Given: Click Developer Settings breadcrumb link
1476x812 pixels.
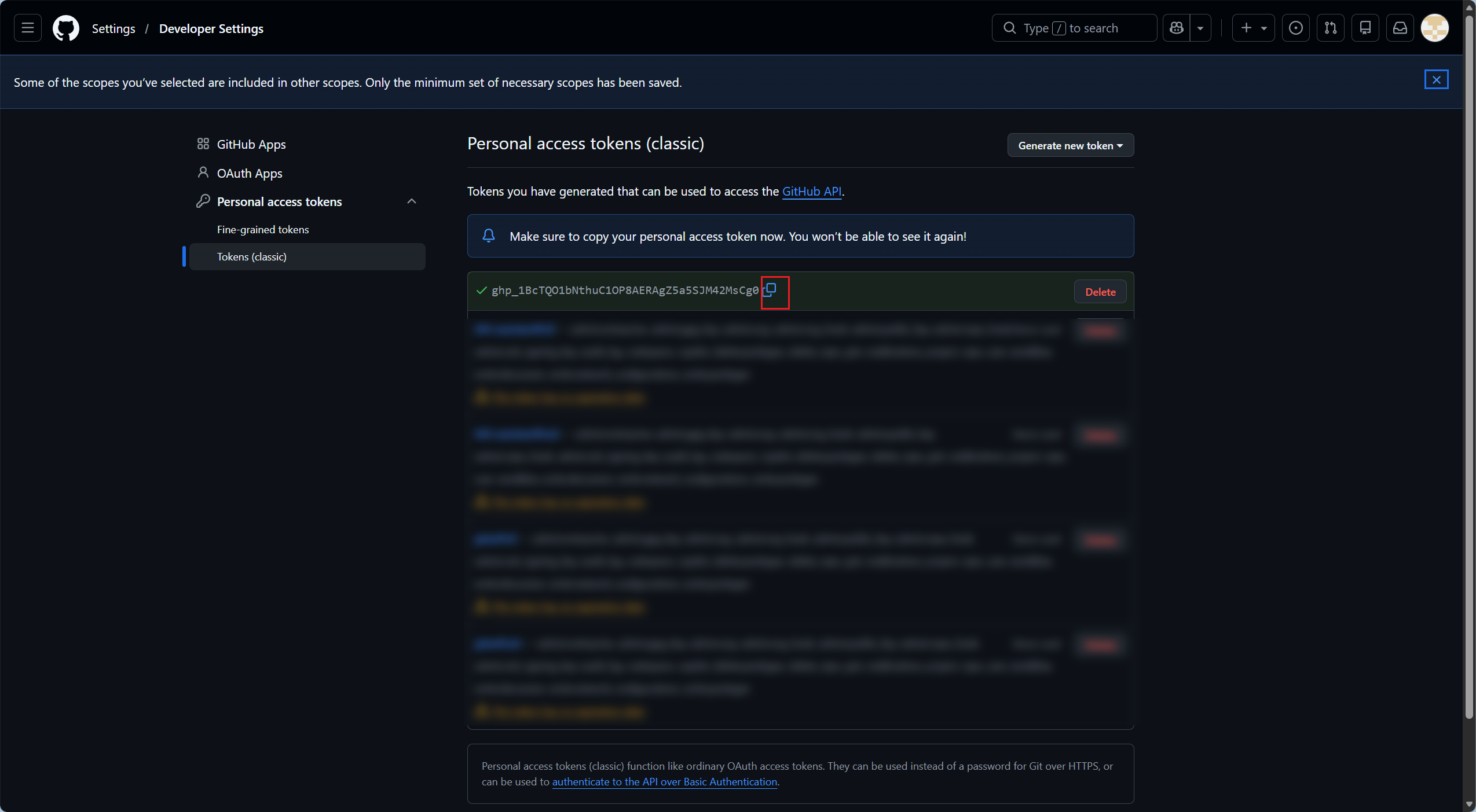Looking at the screenshot, I should coord(211,28).
